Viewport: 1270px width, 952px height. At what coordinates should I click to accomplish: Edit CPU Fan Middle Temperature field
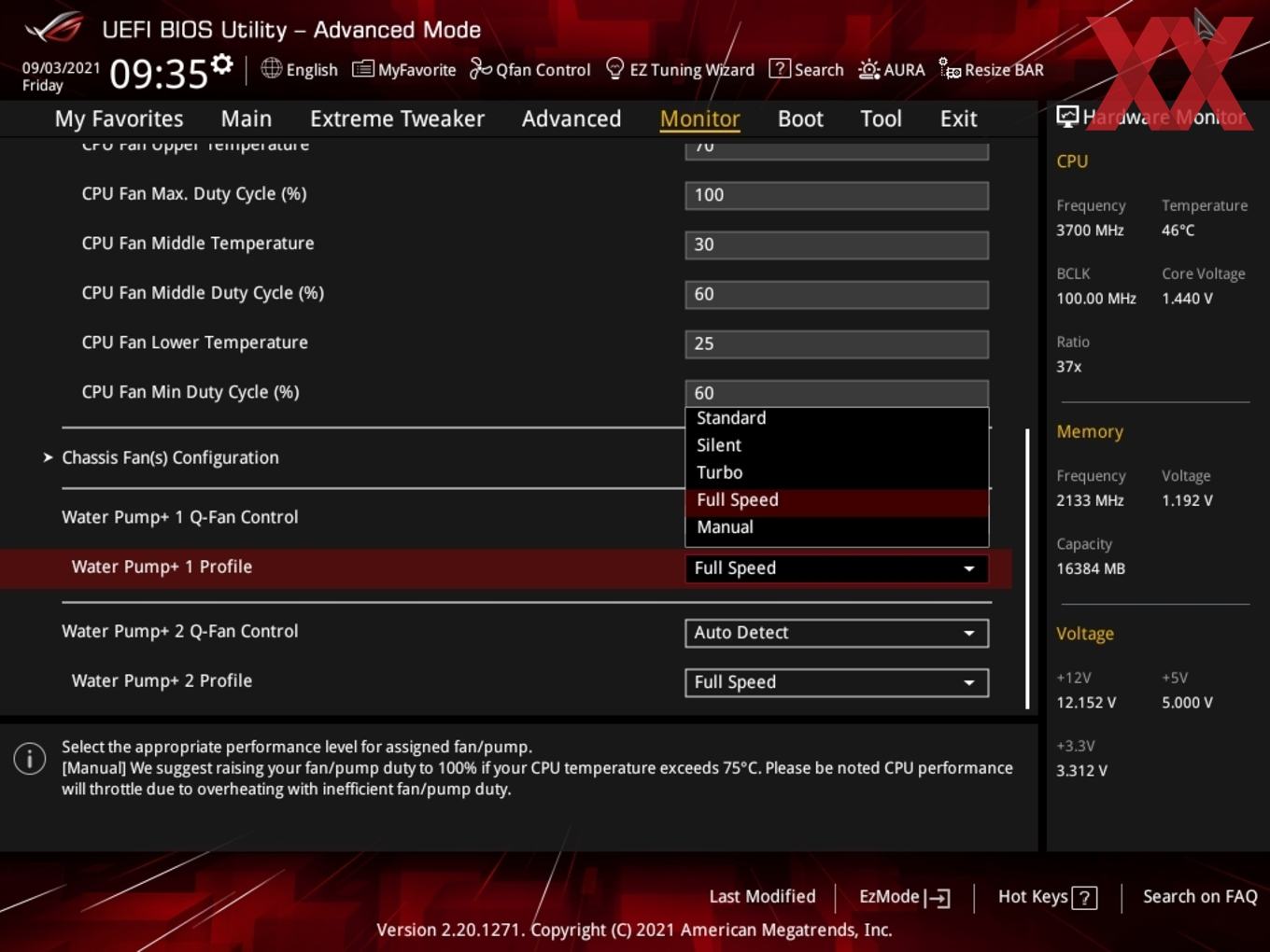coord(837,245)
